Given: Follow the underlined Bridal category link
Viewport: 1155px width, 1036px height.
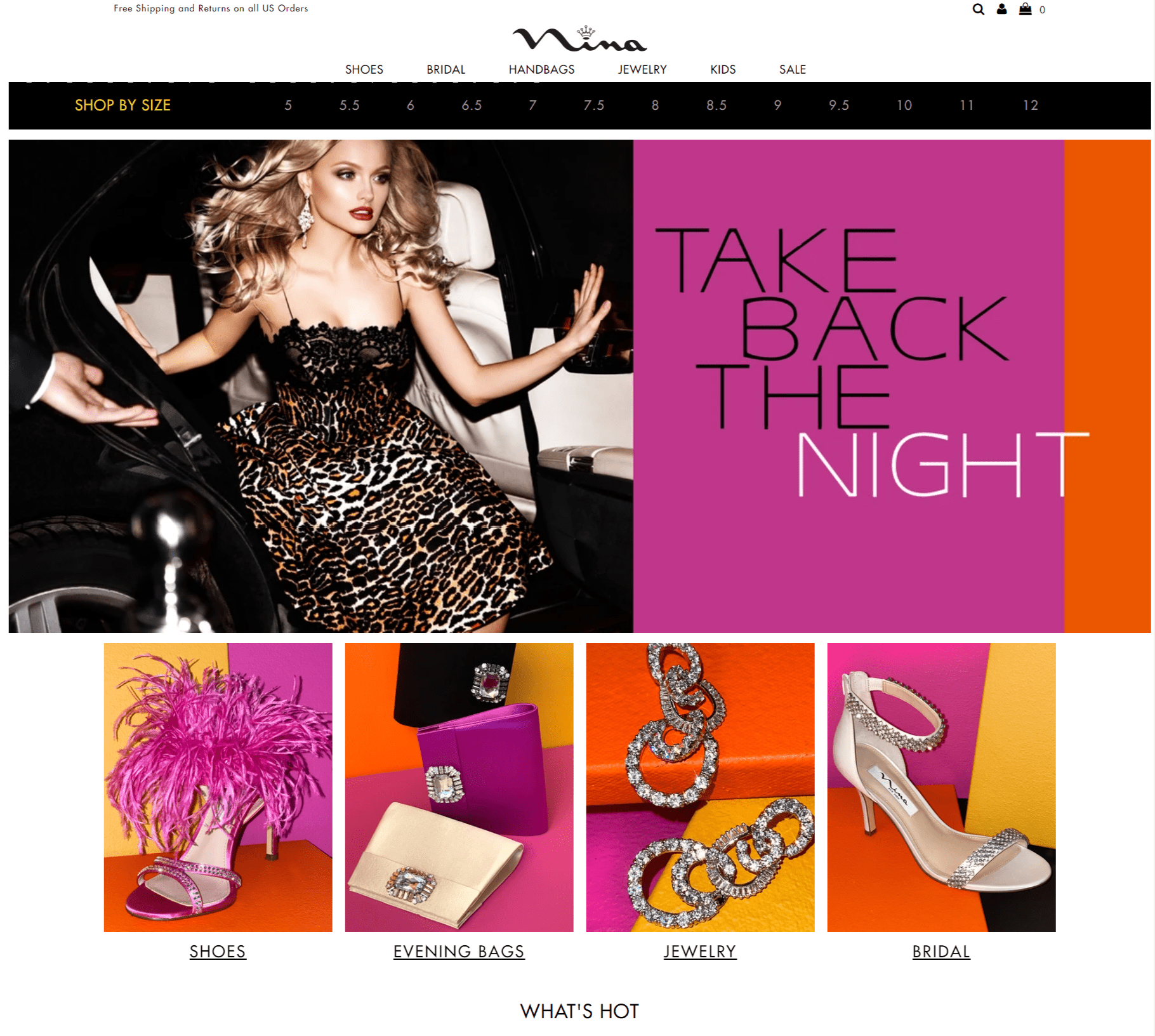Looking at the screenshot, I should [x=941, y=952].
